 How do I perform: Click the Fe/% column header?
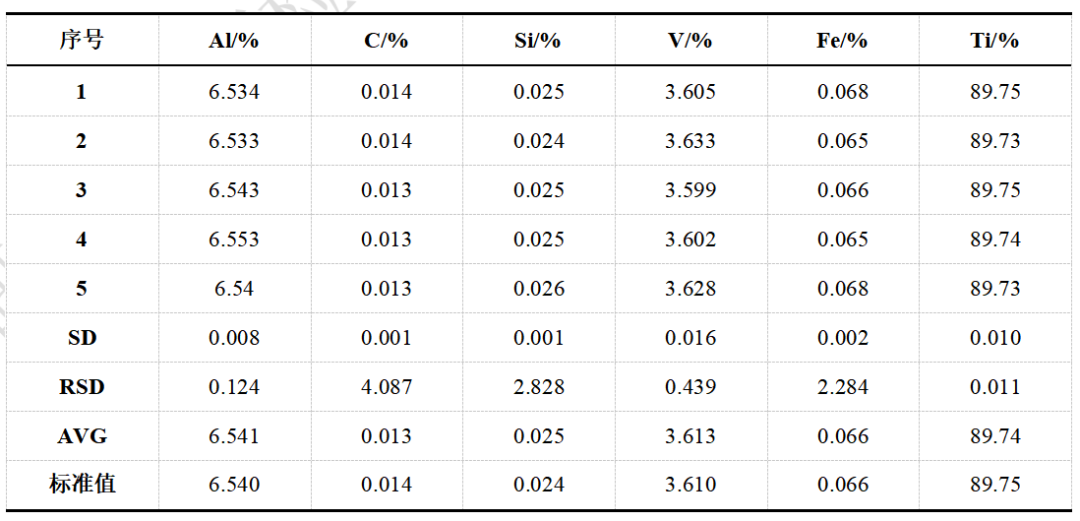[x=842, y=41]
